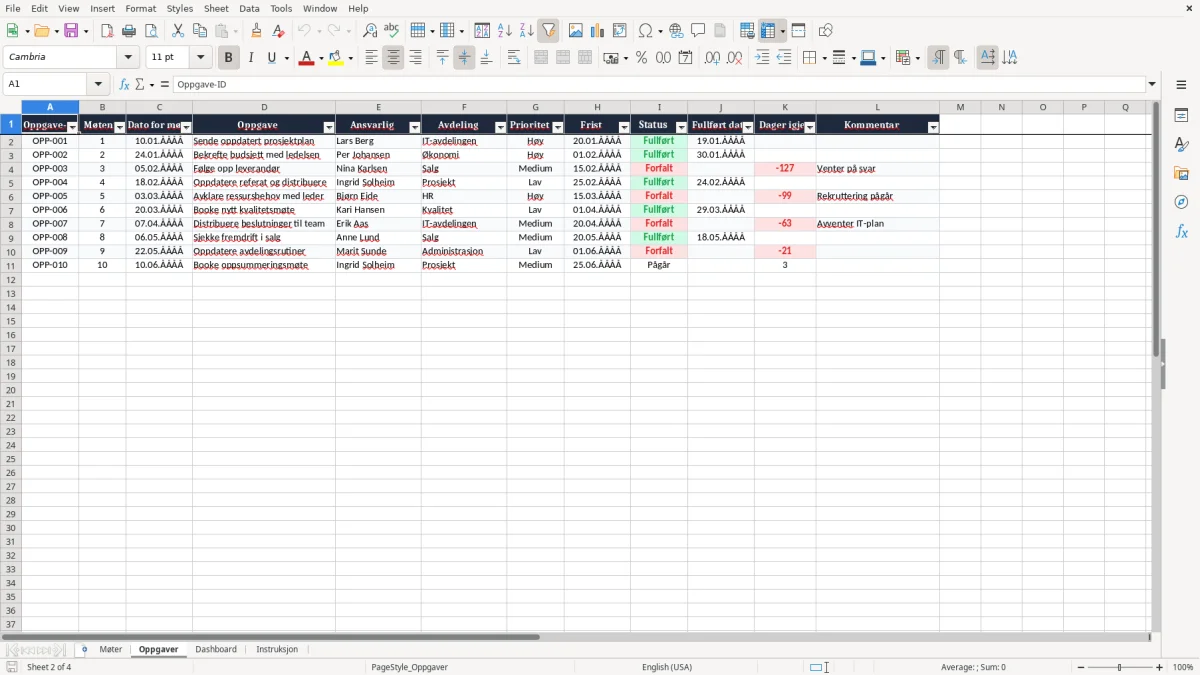Open the sidebar Functions panel
Screen dimensions: 1200x675
[1181, 231]
